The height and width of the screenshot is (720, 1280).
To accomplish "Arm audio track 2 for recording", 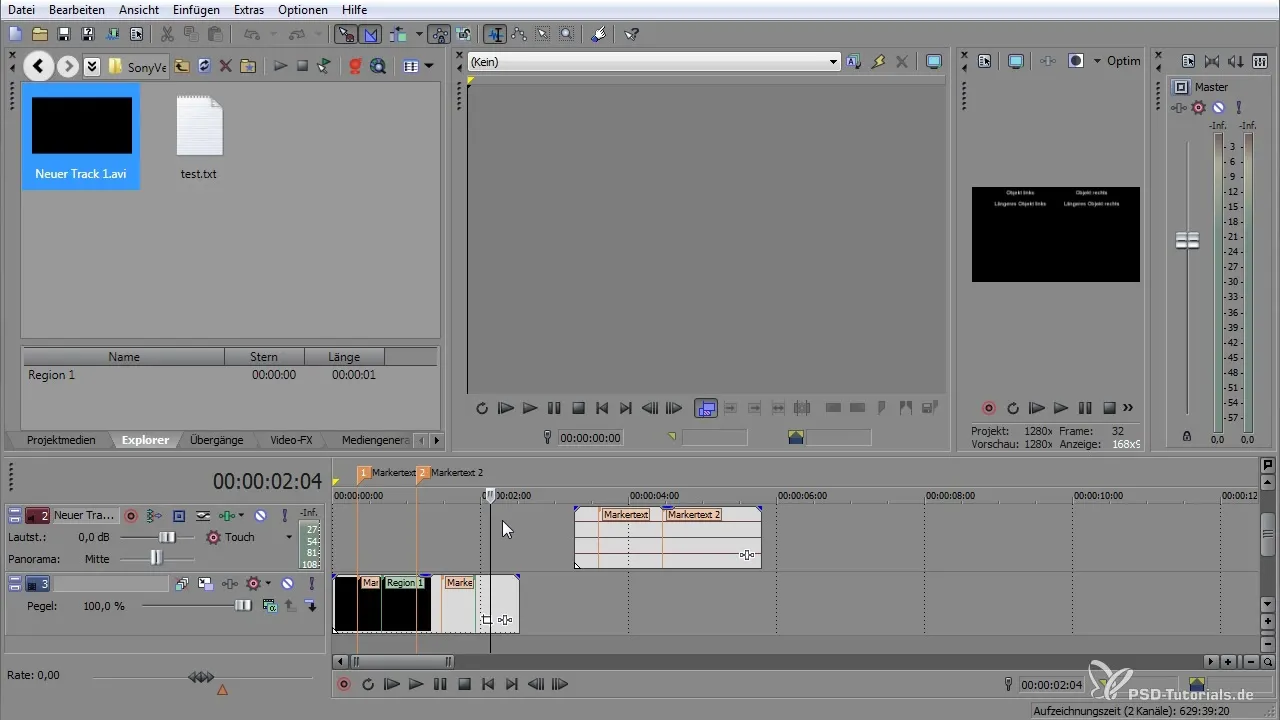I will point(131,516).
